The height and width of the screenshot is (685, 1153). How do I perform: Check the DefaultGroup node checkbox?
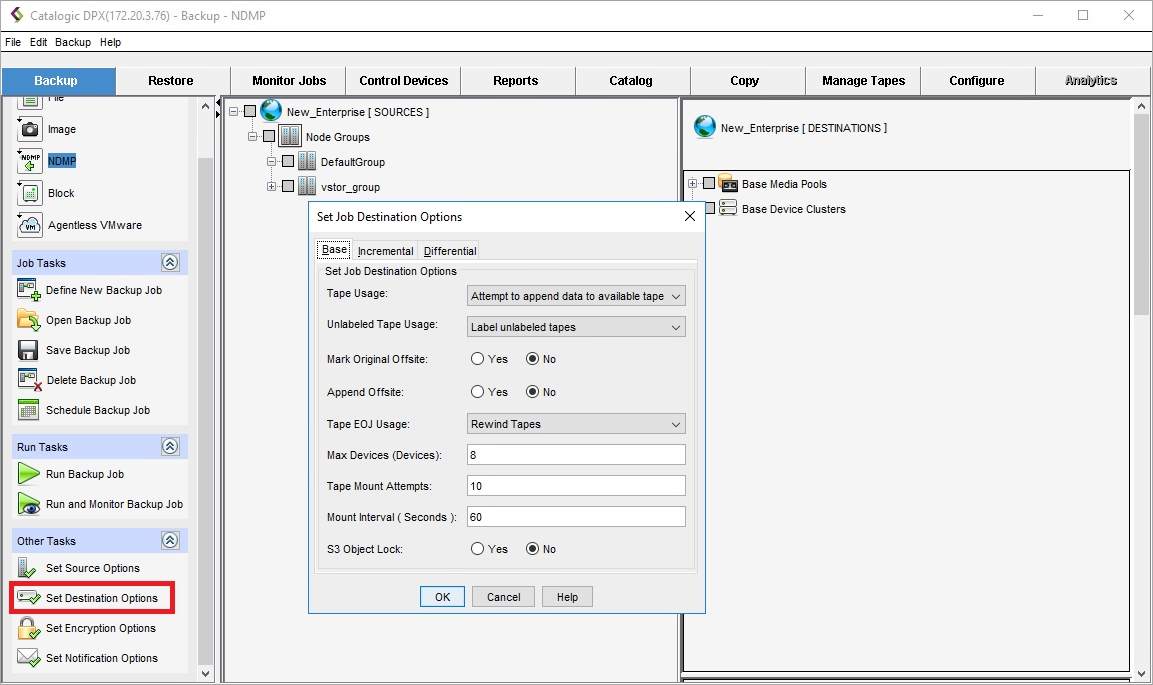tap(288, 162)
